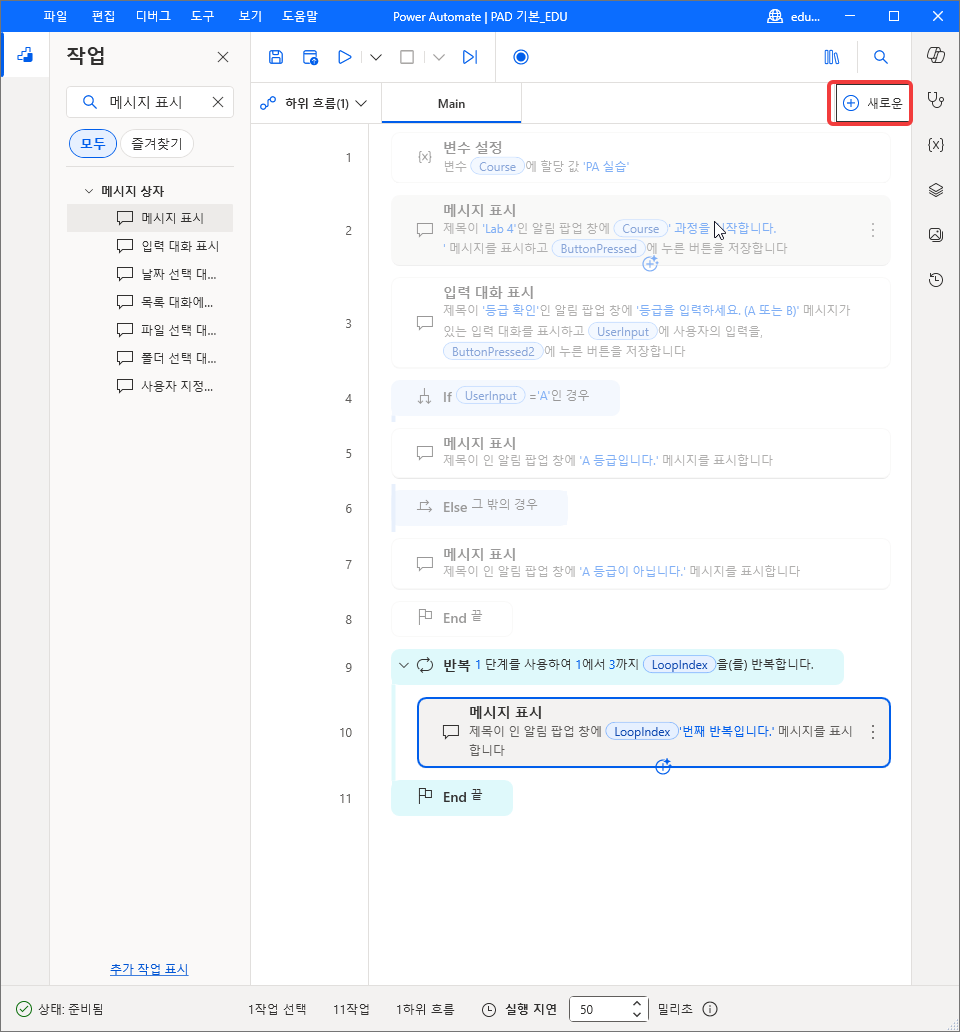Open the Images panel icon
960x1032 pixels.
936,235
